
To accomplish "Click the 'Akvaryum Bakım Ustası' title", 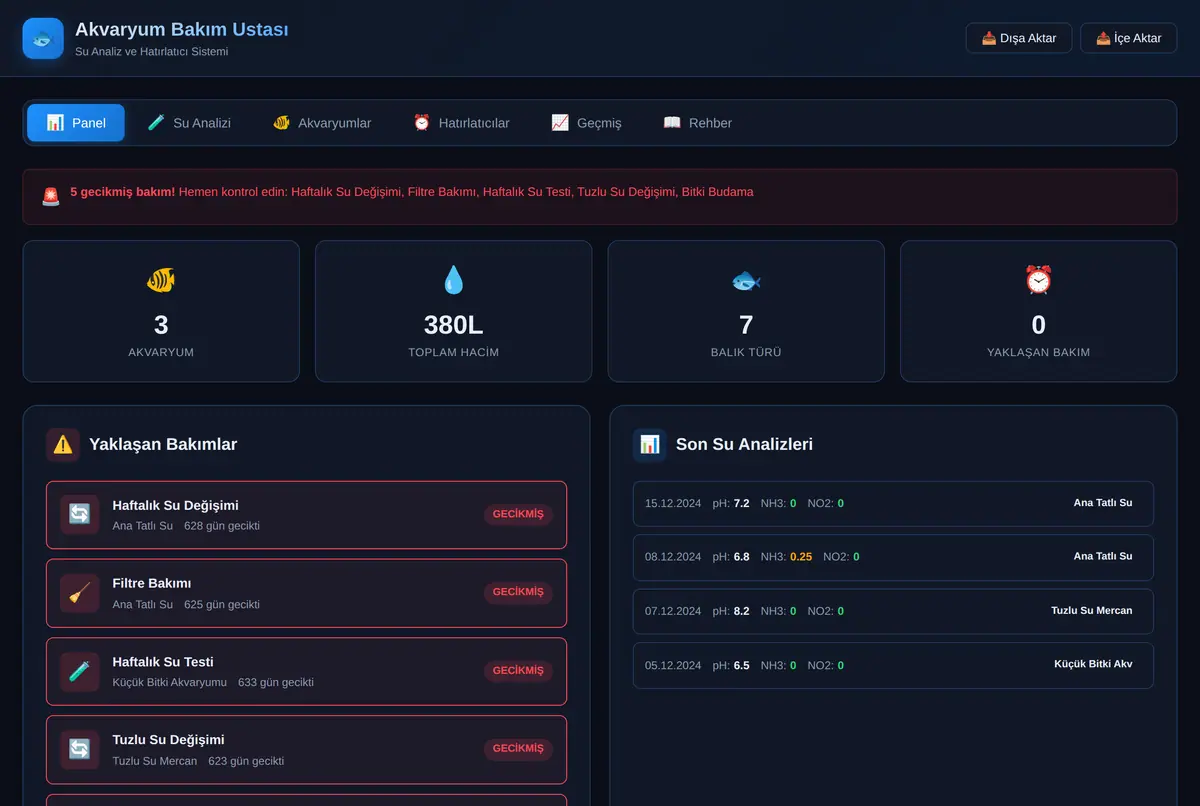I will pyautogui.click(x=182, y=30).
